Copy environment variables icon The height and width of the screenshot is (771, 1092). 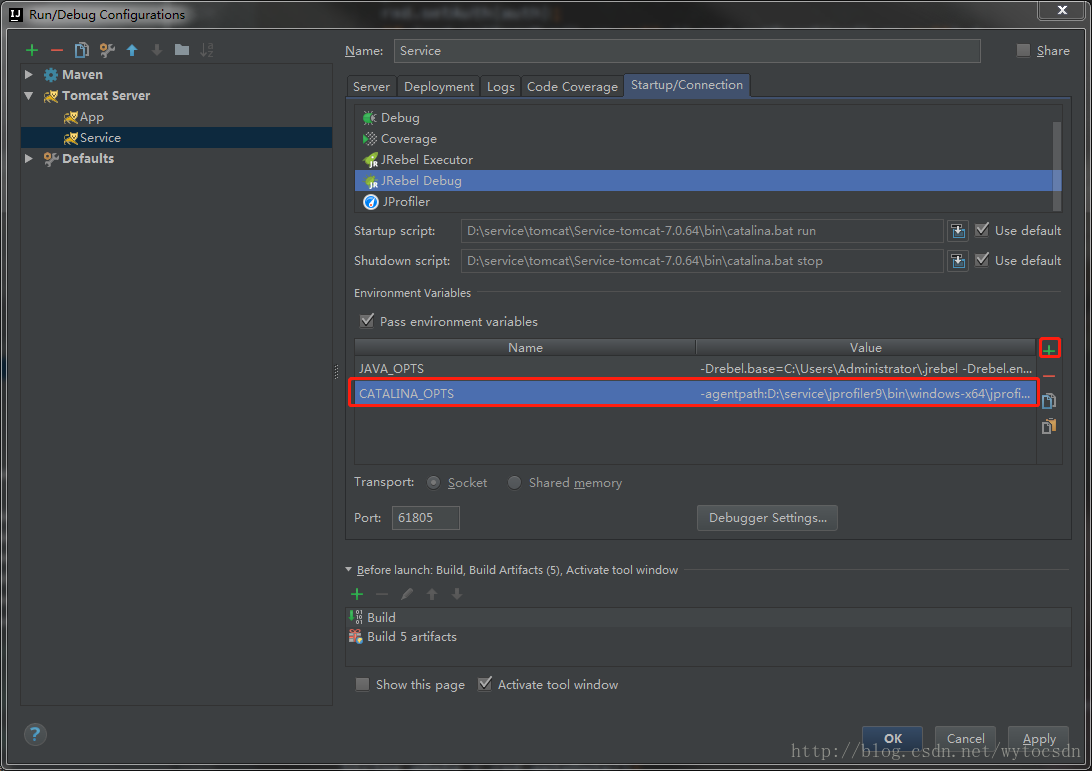tap(1049, 400)
